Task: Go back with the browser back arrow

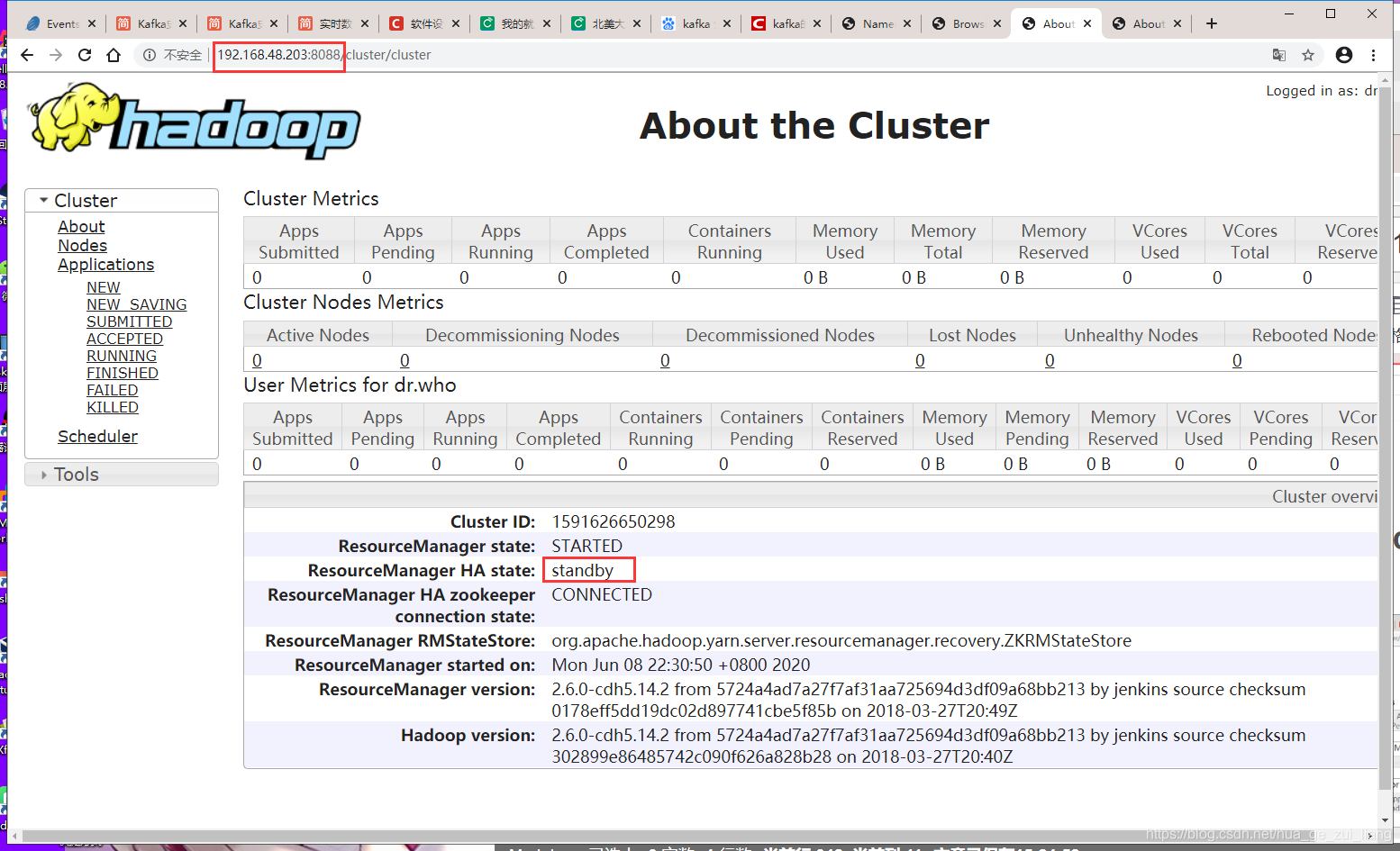Action: [x=27, y=55]
